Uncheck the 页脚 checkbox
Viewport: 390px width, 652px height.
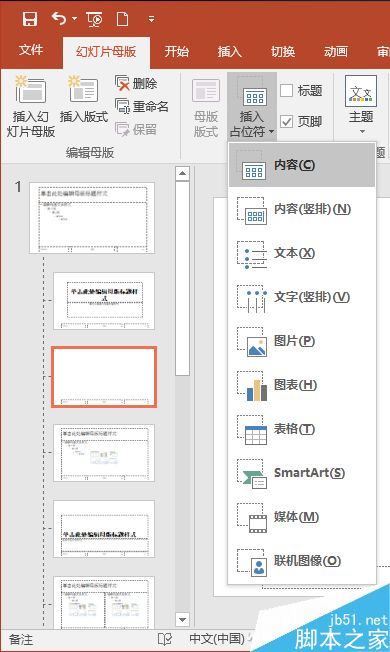pyautogui.click(x=286, y=121)
